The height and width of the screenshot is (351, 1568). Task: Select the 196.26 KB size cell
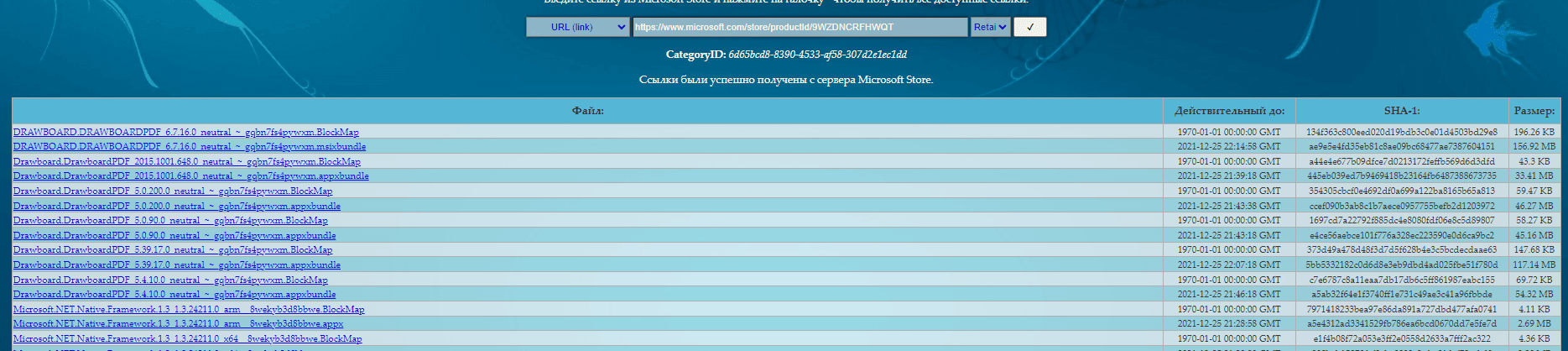click(1534, 132)
